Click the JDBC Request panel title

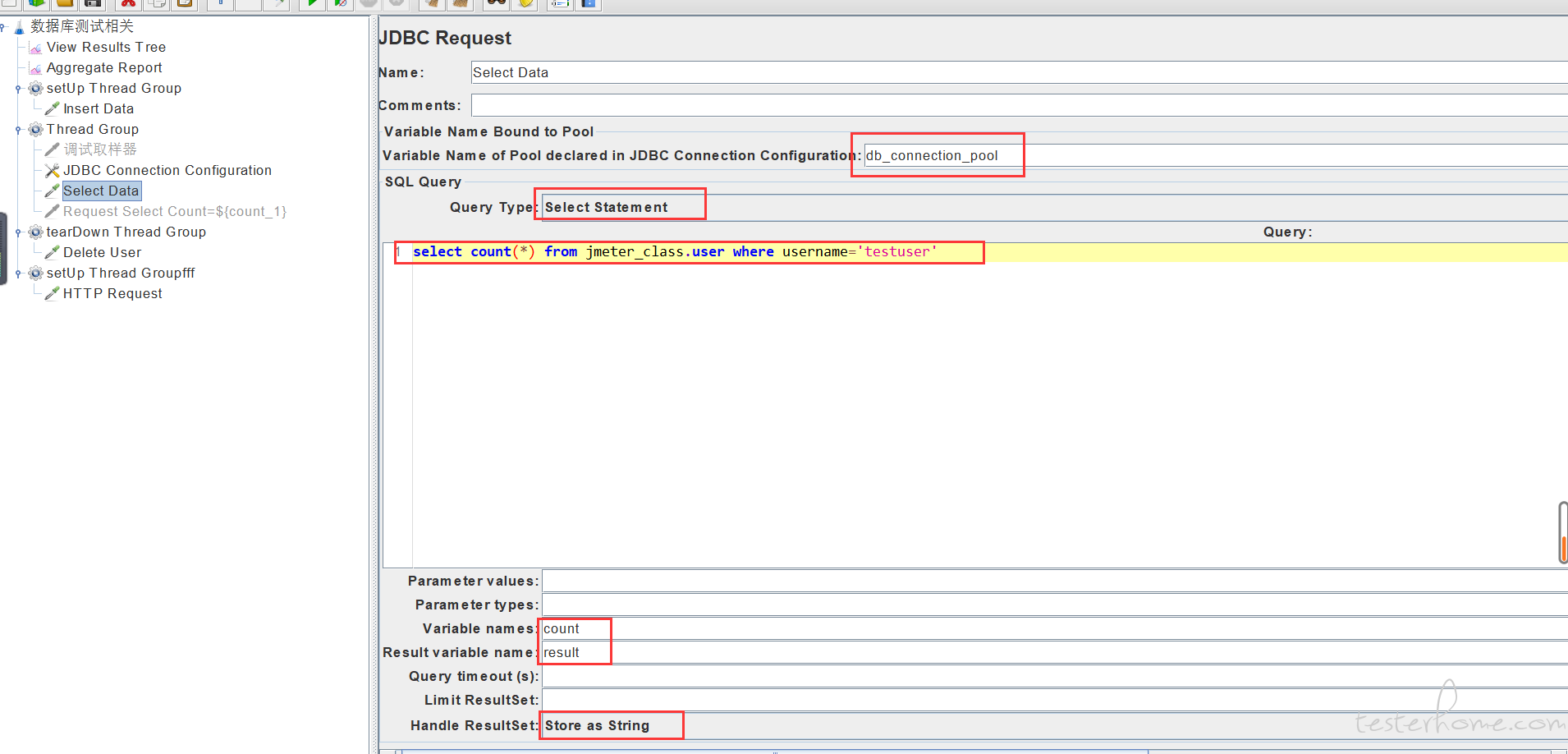[445, 38]
